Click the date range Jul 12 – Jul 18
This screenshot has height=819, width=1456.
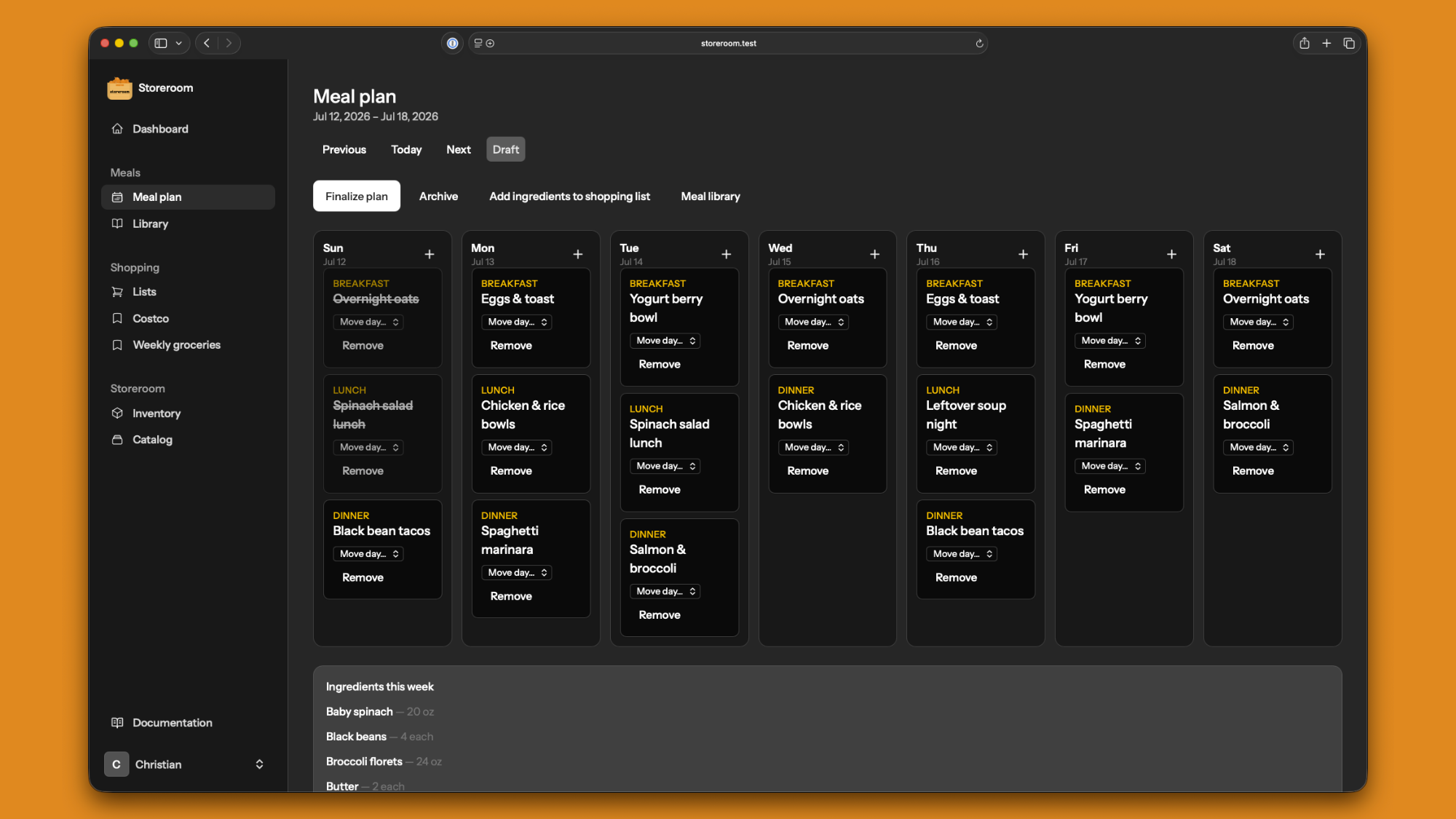[376, 116]
